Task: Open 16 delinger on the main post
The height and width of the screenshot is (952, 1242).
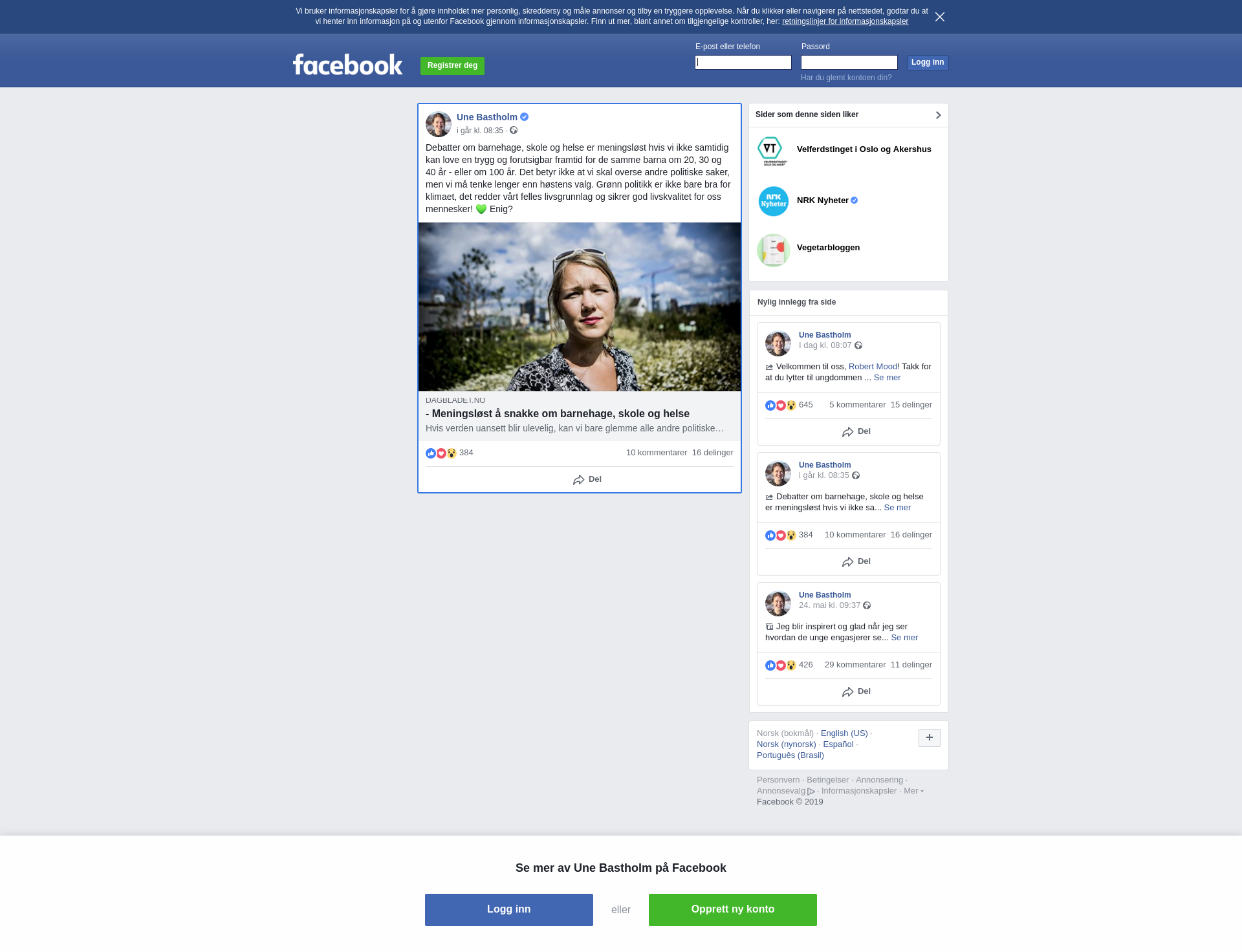Action: pyautogui.click(x=713, y=453)
